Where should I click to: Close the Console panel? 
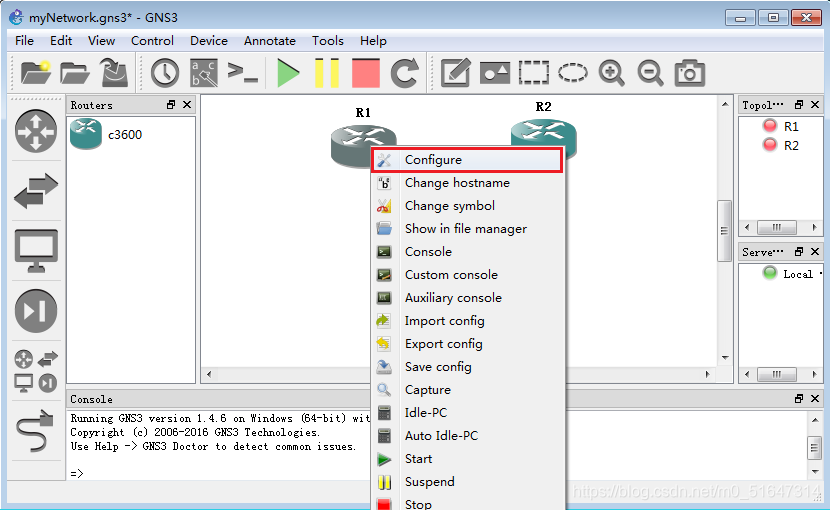(815, 399)
